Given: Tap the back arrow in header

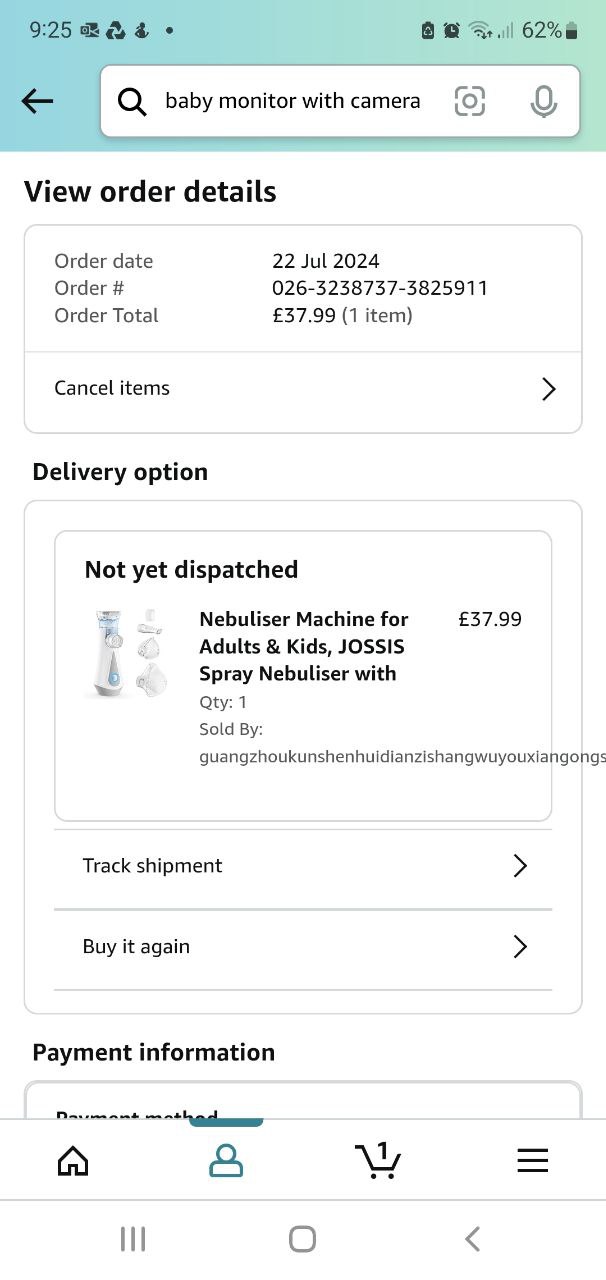Looking at the screenshot, I should point(37,101).
